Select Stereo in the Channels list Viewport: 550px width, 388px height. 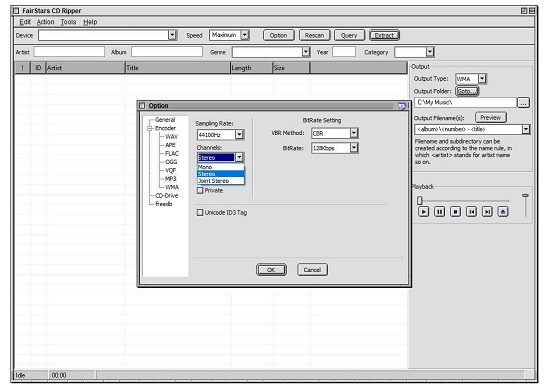tap(221, 174)
